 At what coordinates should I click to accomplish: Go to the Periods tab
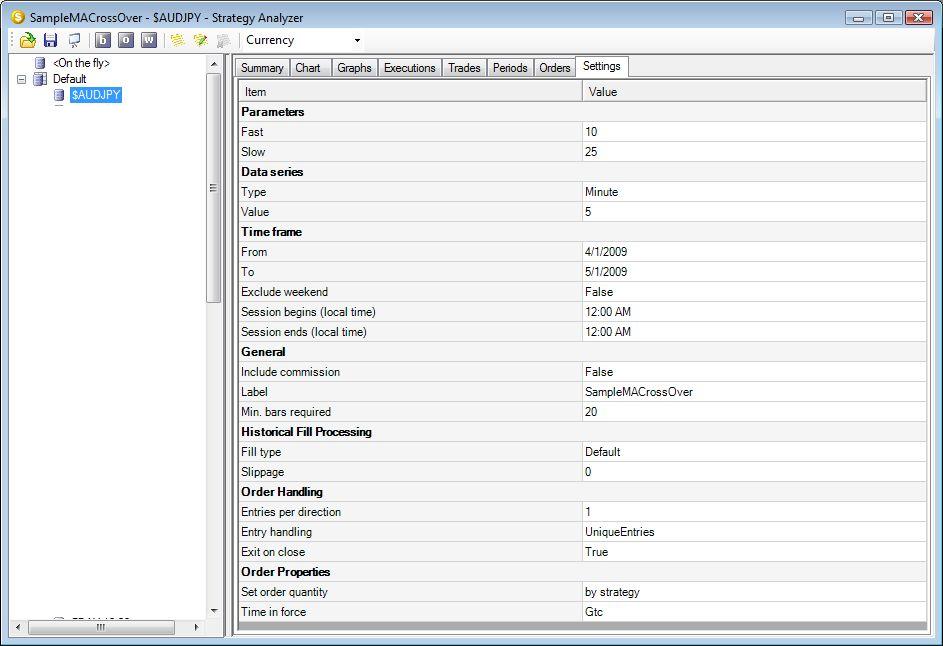click(510, 68)
